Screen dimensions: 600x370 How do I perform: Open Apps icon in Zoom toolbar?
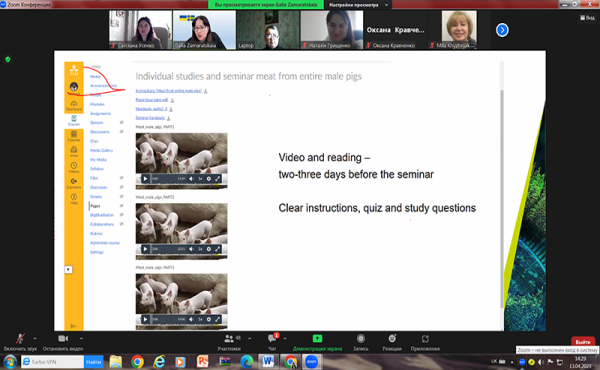(x=425, y=339)
